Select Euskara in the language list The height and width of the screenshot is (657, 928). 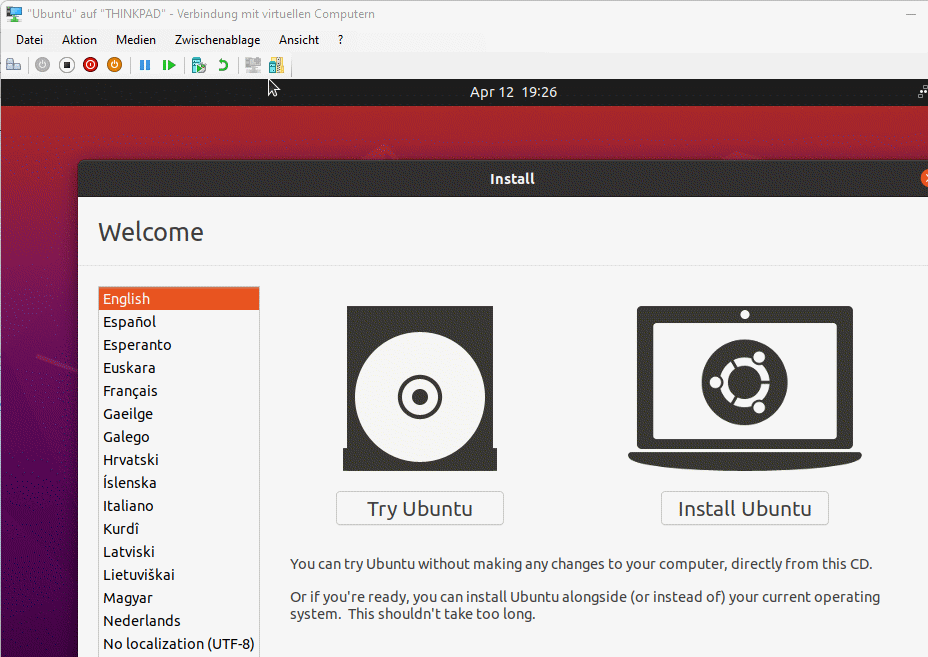pyautogui.click(x=179, y=368)
